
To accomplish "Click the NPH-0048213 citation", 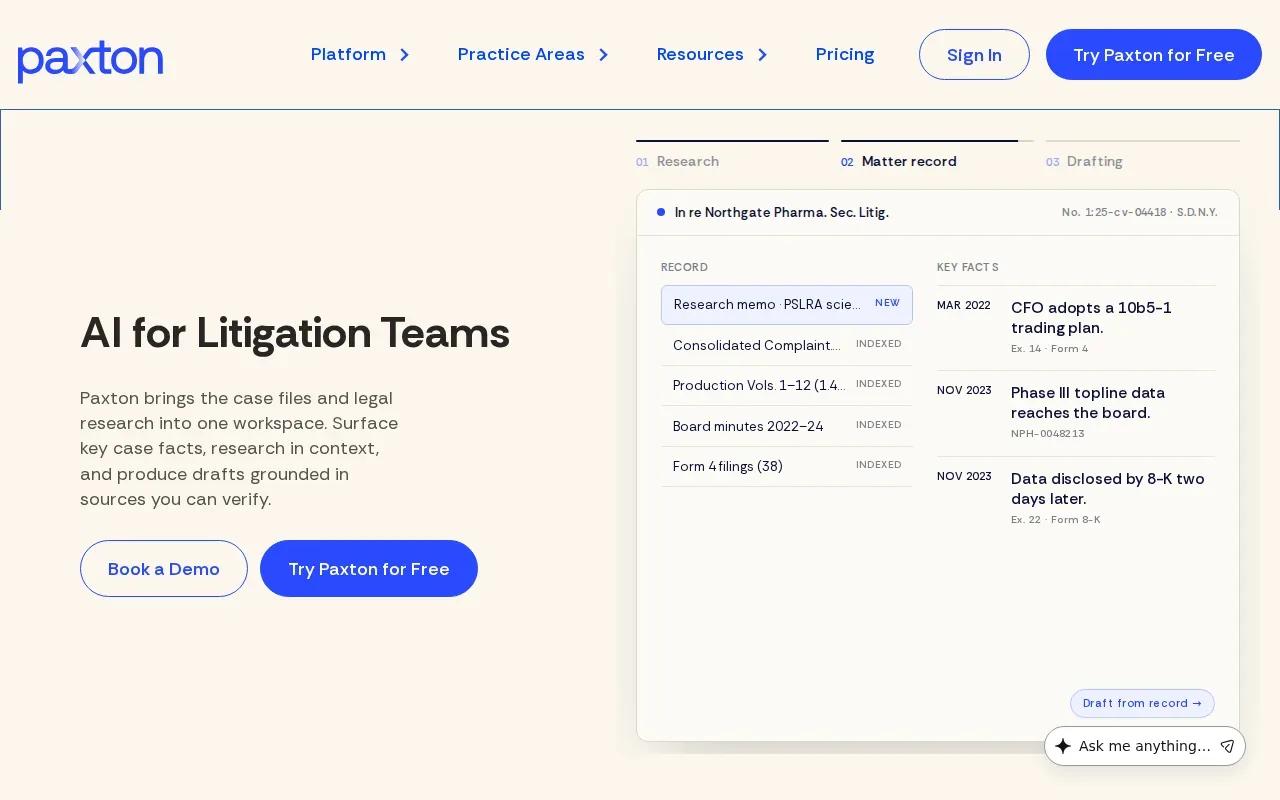I will (1048, 433).
